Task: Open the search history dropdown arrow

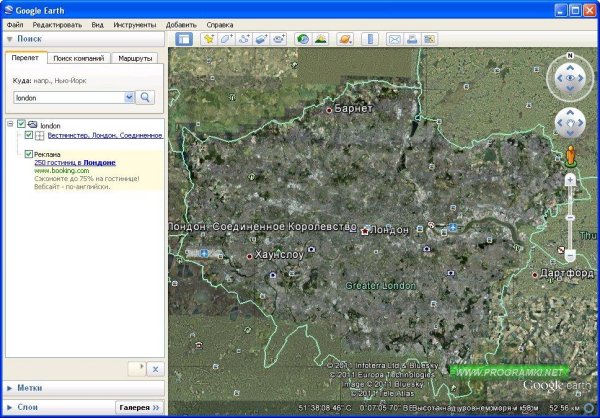Action: point(129,97)
